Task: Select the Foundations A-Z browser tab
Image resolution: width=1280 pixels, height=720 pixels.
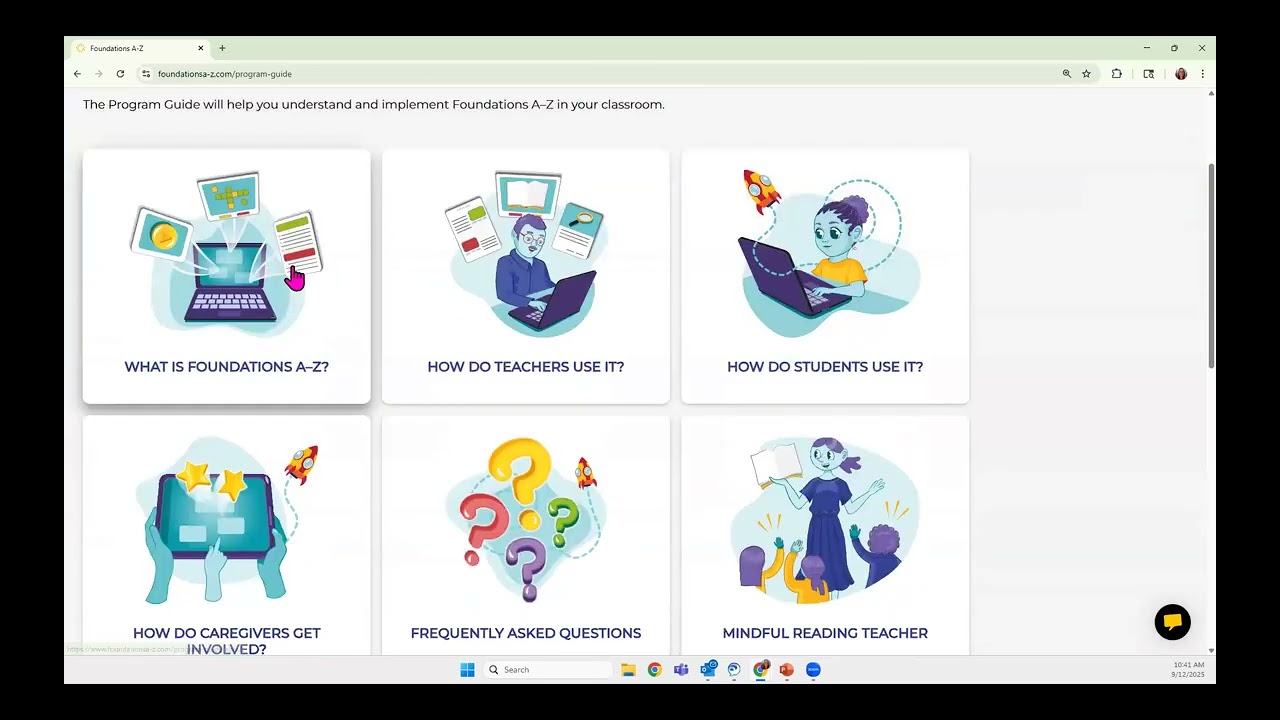Action: coord(140,48)
